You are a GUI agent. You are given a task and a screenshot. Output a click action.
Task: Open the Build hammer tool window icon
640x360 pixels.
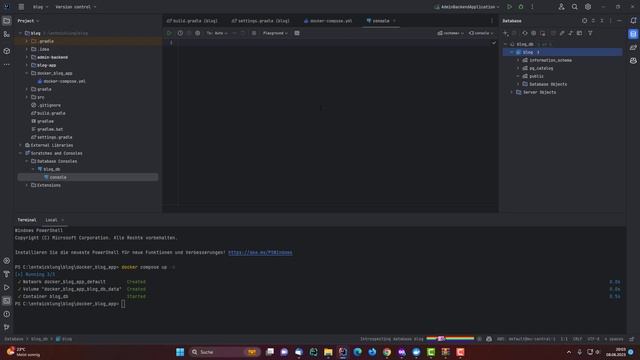[x=7, y=274]
